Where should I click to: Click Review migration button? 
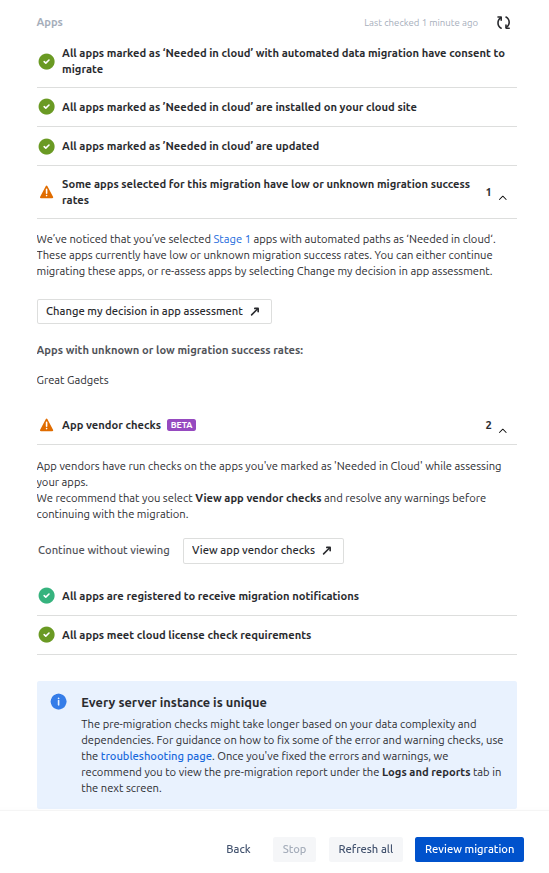[469, 849]
